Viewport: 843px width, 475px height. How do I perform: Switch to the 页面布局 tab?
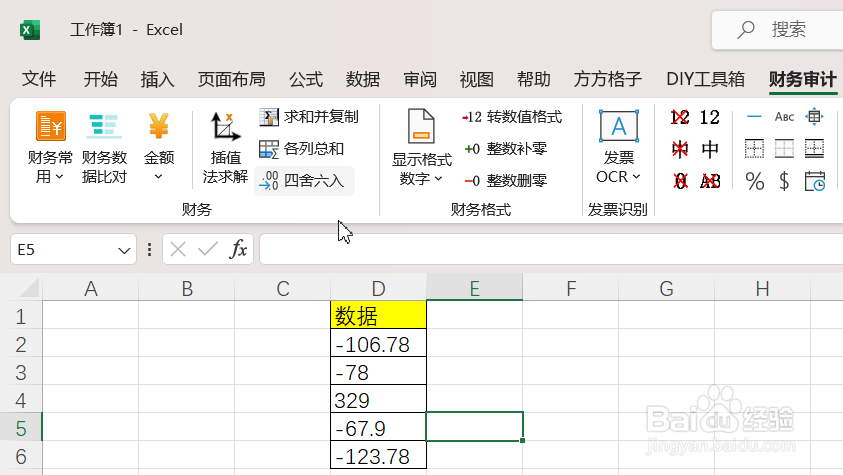(x=232, y=79)
